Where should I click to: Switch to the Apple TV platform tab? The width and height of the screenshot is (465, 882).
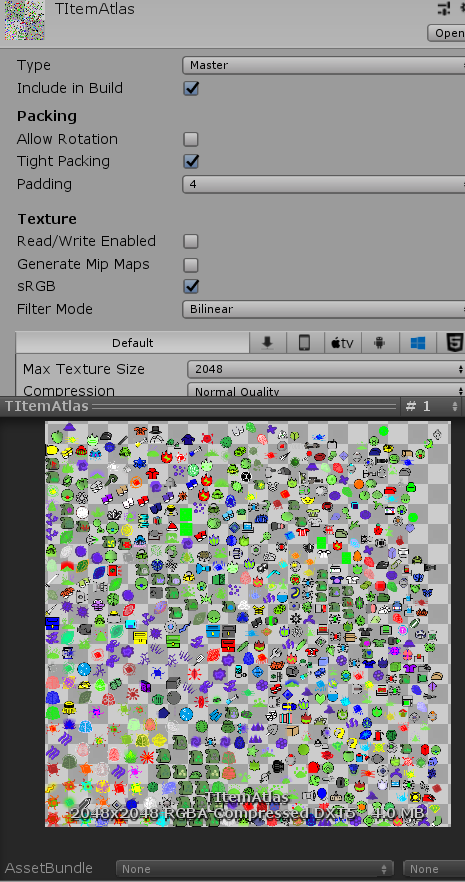(x=343, y=343)
